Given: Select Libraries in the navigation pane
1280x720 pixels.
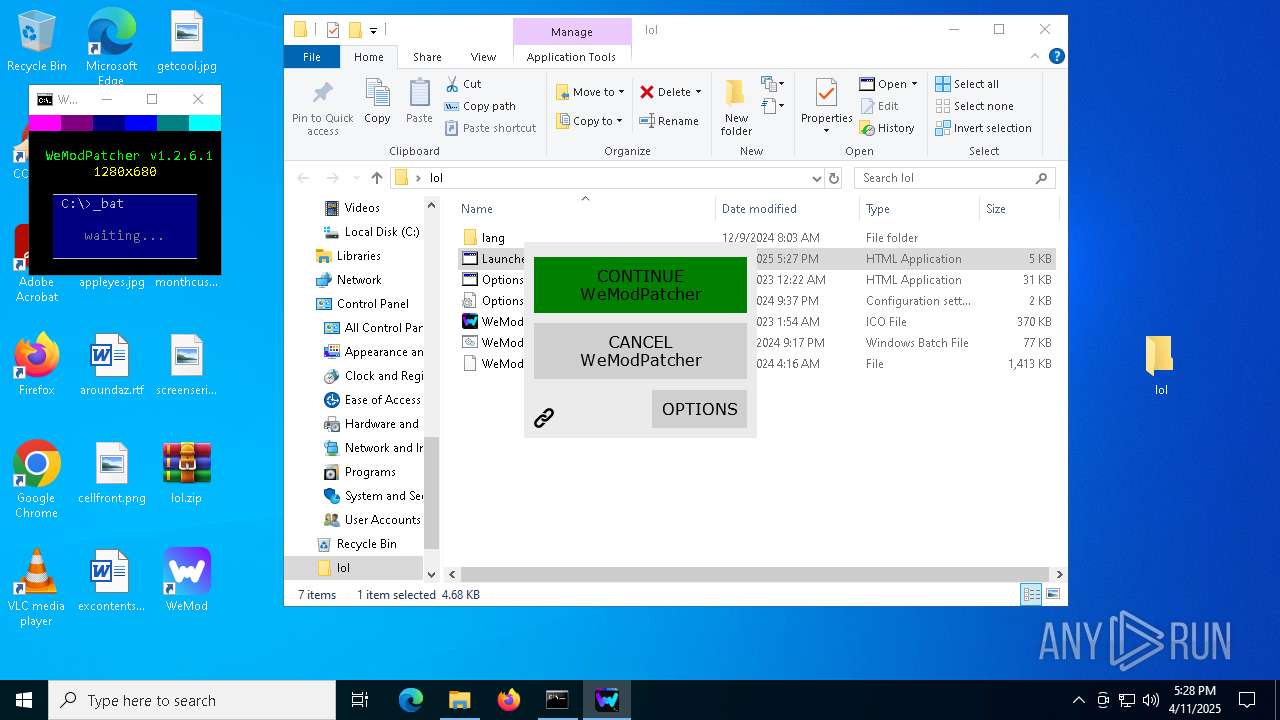Looking at the screenshot, I should point(348,256).
